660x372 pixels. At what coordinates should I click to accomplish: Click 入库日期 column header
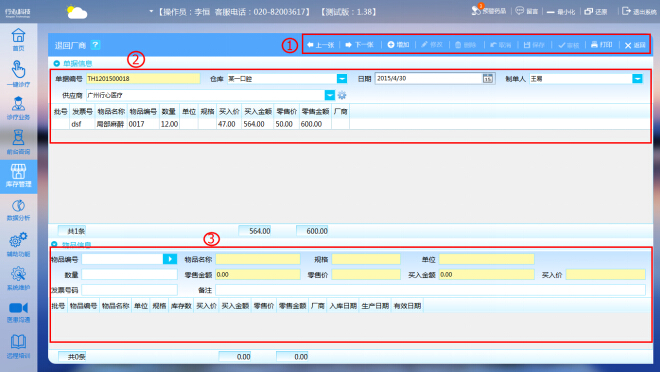point(343,306)
